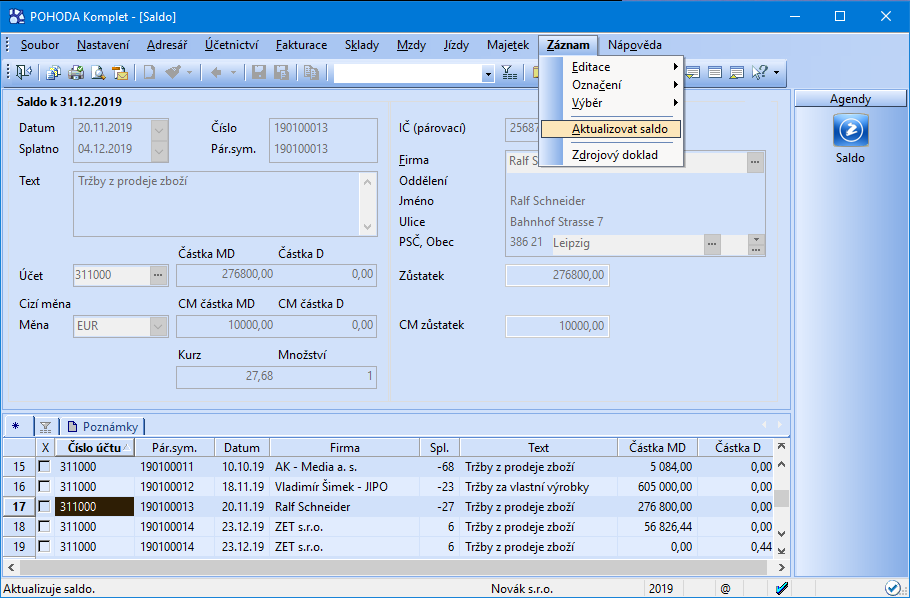910x598 pixels.
Task: Click the Zůstatek field showing 276800,00
Action: tap(557, 275)
